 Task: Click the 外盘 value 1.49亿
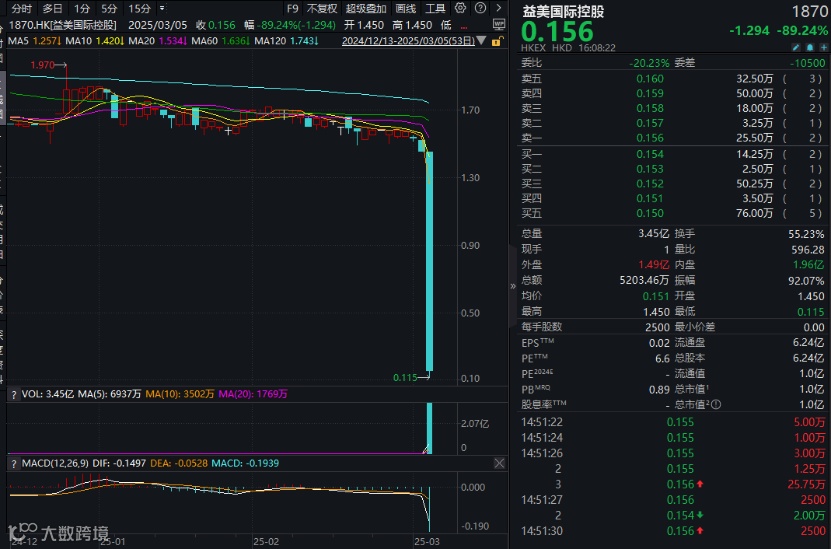point(653,264)
